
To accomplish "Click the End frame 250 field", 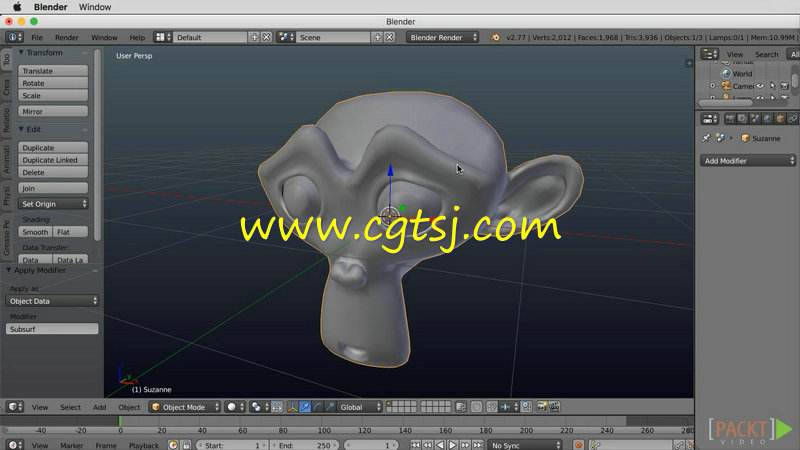I will point(305,445).
